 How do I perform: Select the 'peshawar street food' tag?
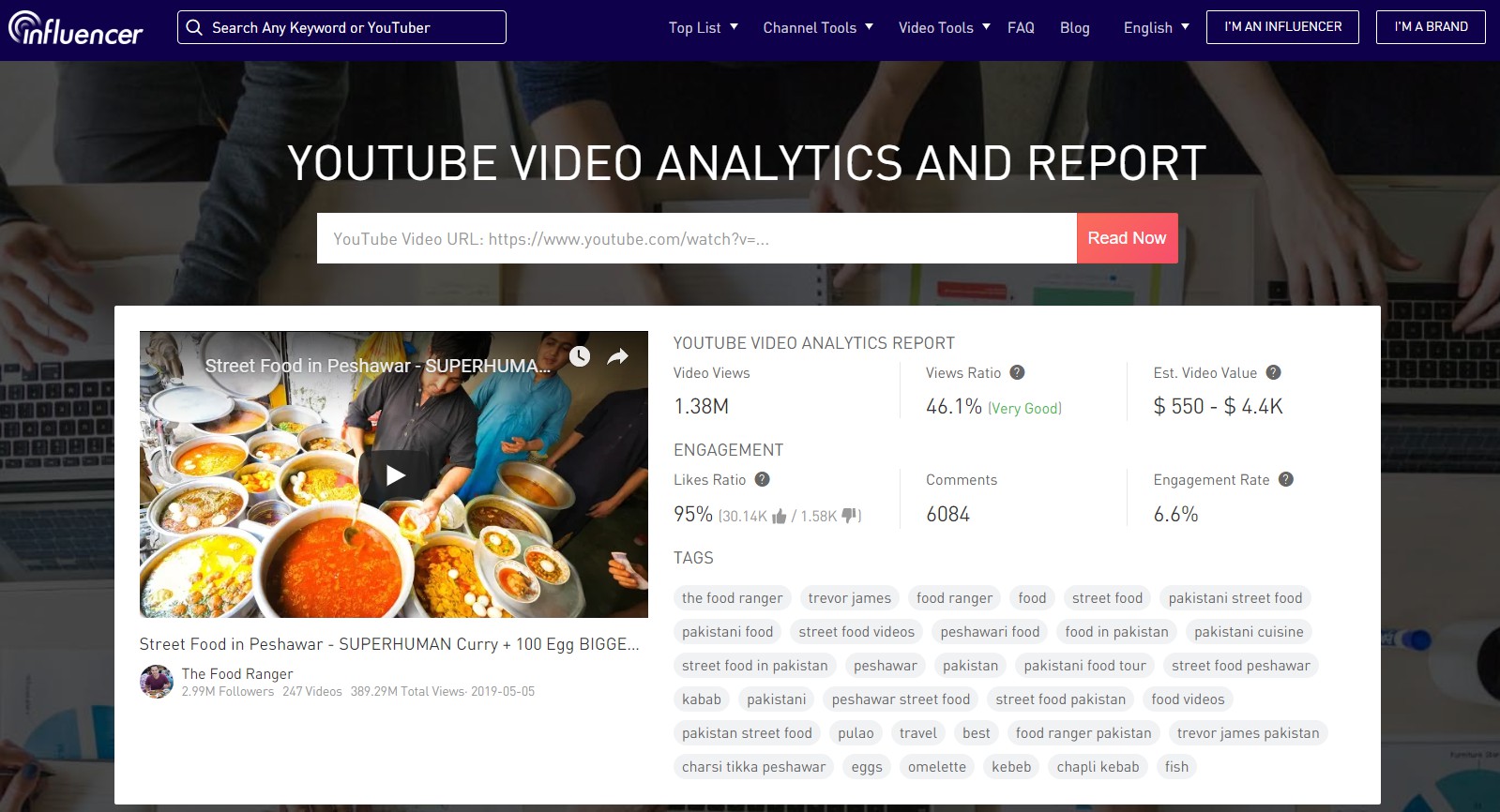pyautogui.click(x=901, y=699)
